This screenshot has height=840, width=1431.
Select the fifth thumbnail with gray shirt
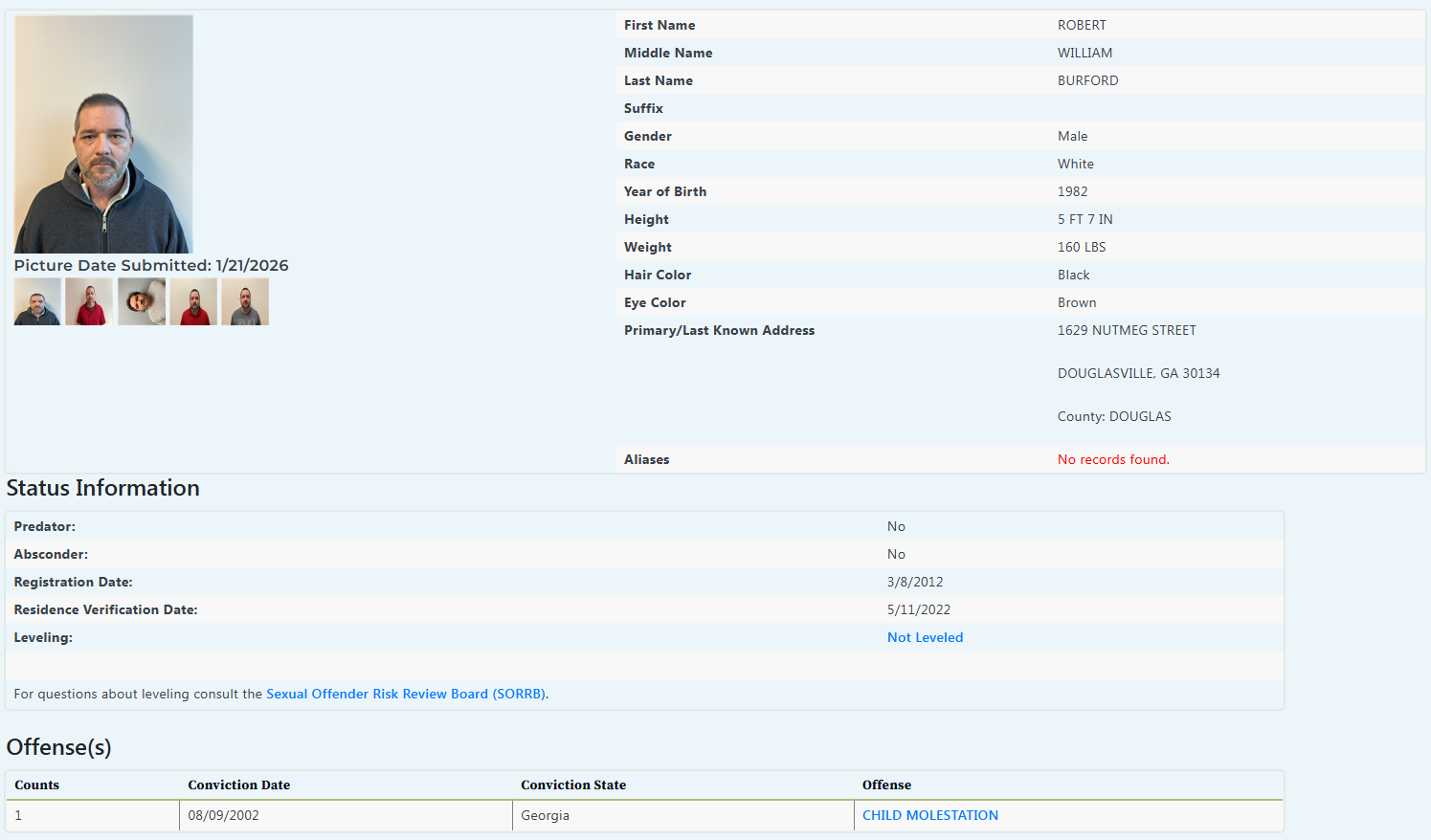tap(245, 301)
